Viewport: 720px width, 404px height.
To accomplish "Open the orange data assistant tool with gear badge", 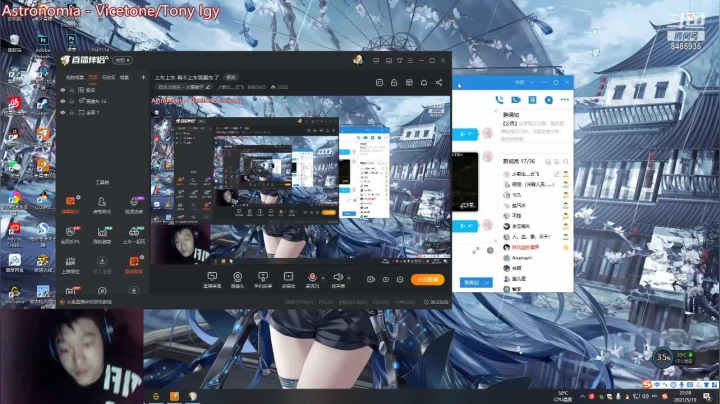I will (x=134, y=265).
